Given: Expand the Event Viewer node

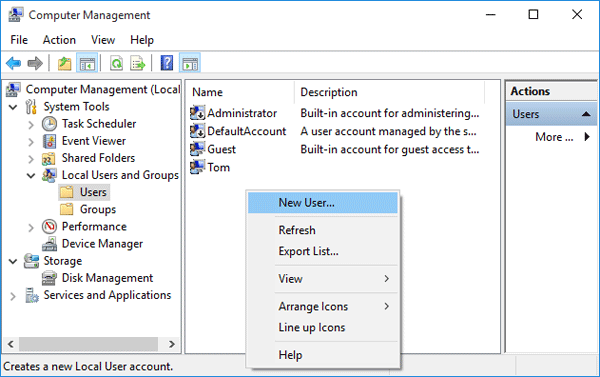Looking at the screenshot, I should [31, 142].
